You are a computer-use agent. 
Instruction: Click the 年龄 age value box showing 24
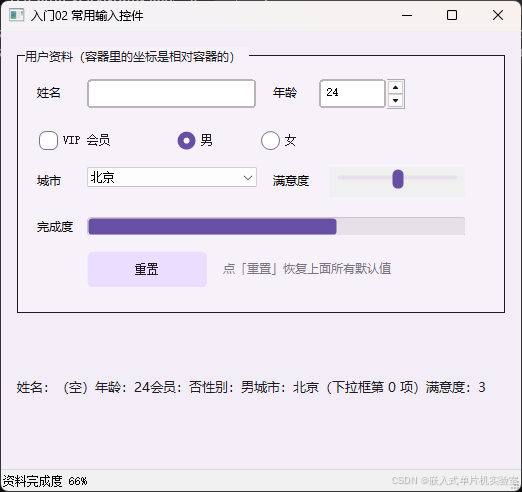point(352,93)
